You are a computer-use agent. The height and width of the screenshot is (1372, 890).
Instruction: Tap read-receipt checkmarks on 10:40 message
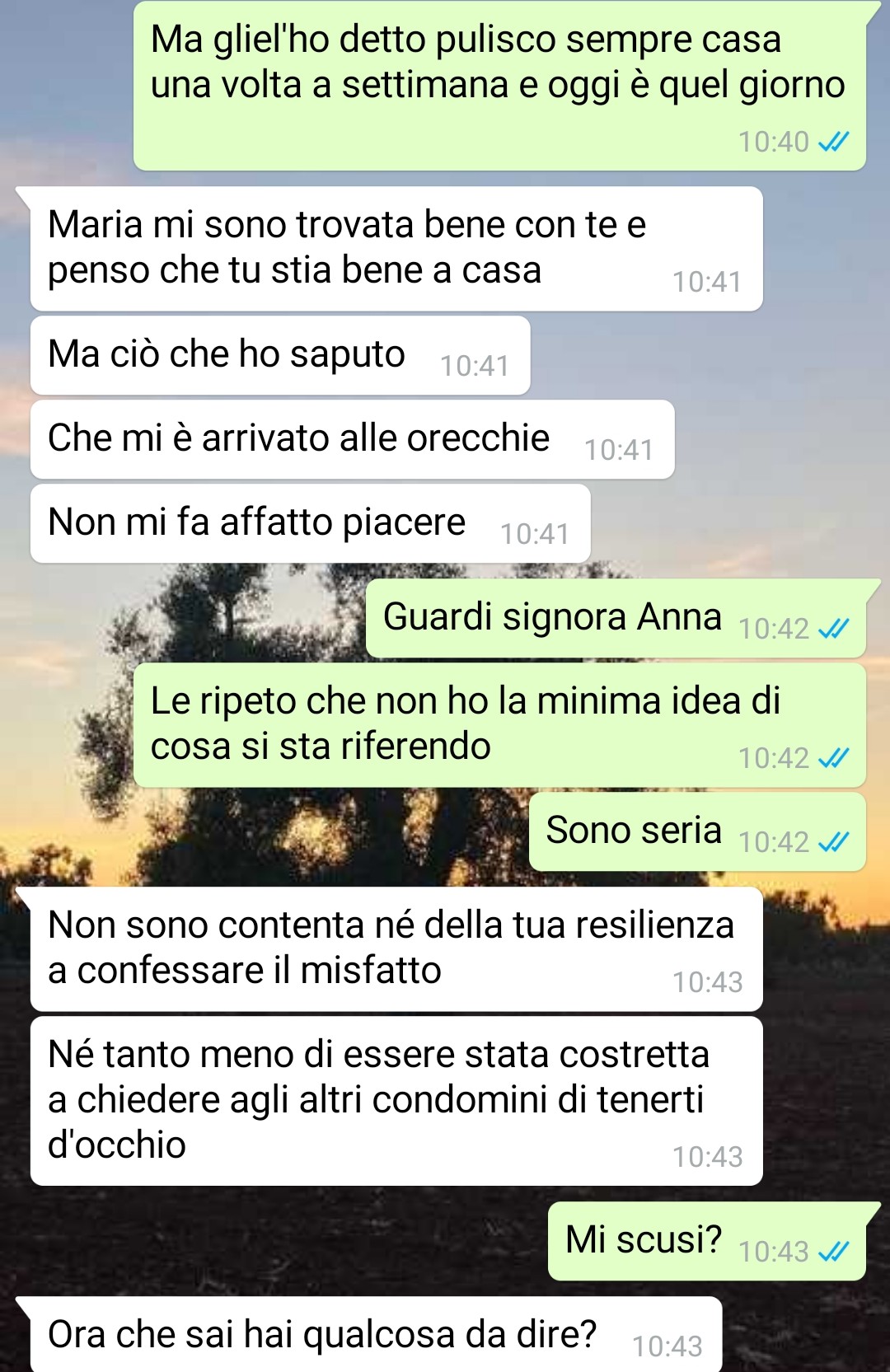coord(833,143)
